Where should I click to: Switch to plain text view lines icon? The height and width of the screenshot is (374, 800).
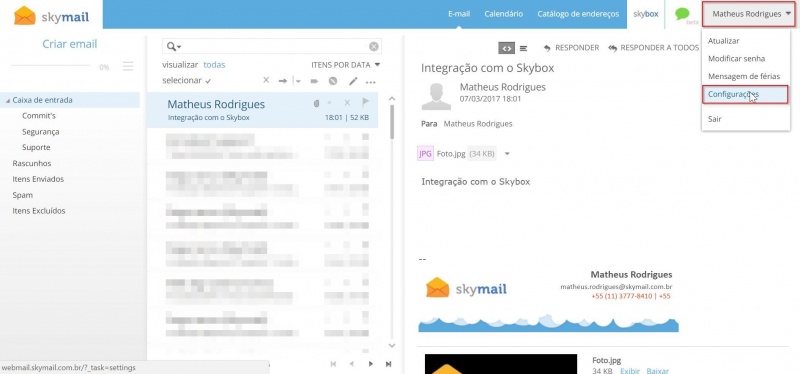click(523, 48)
